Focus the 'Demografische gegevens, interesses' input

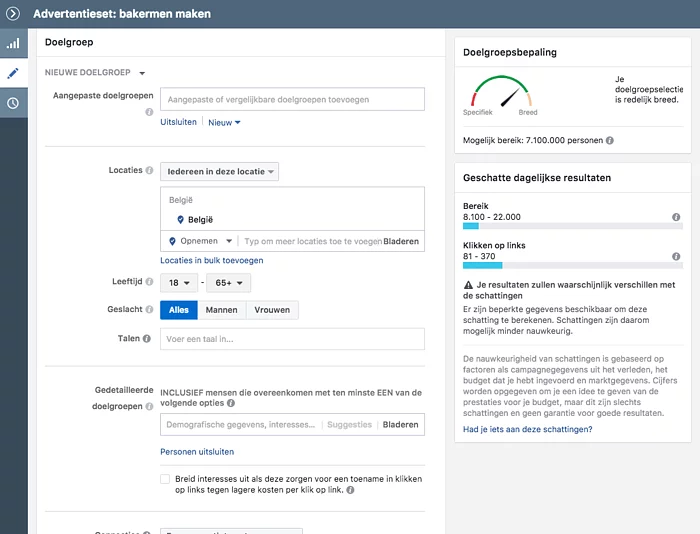[x=241, y=425]
